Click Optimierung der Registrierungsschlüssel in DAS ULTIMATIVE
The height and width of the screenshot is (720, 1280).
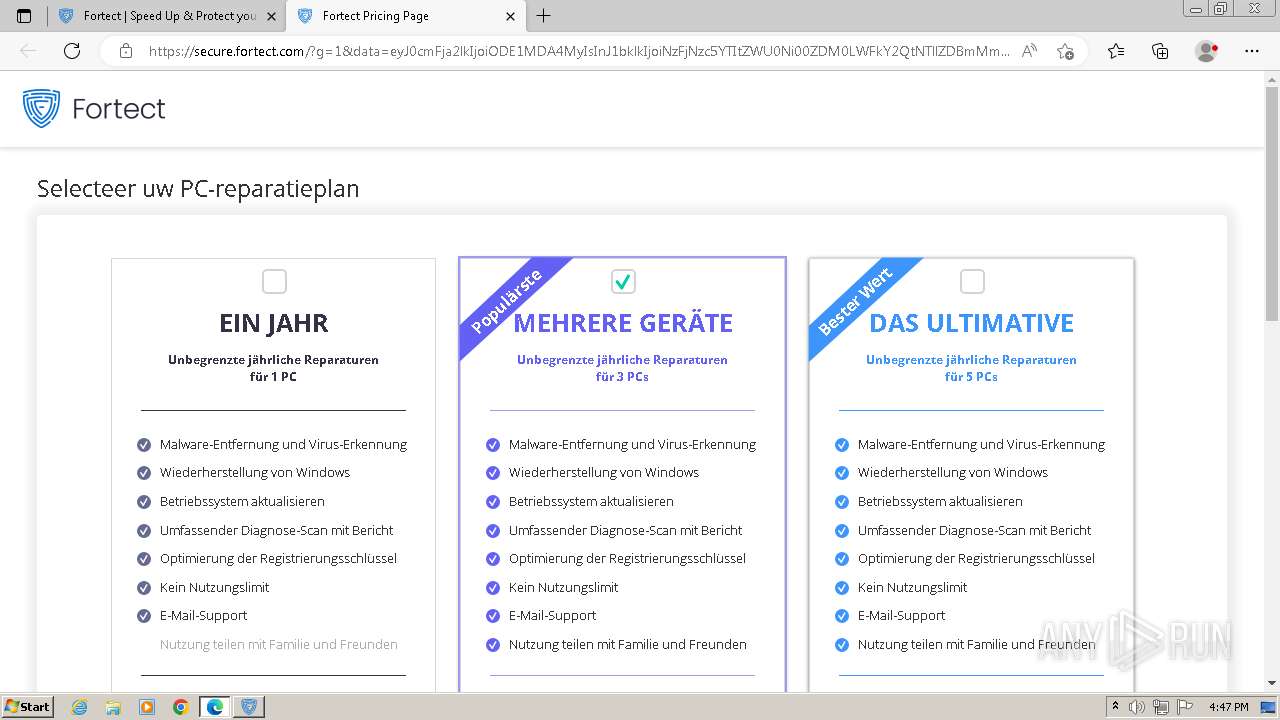[x=976, y=559]
